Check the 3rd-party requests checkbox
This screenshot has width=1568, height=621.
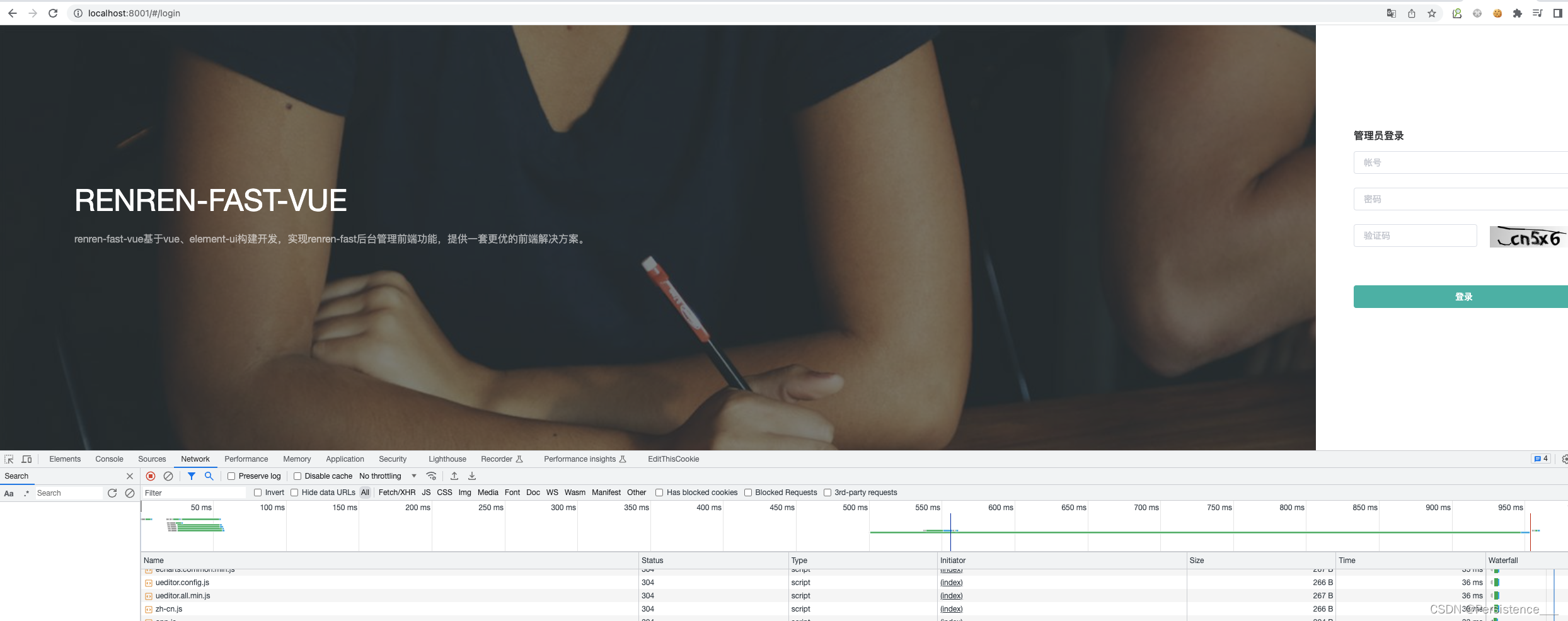827,493
